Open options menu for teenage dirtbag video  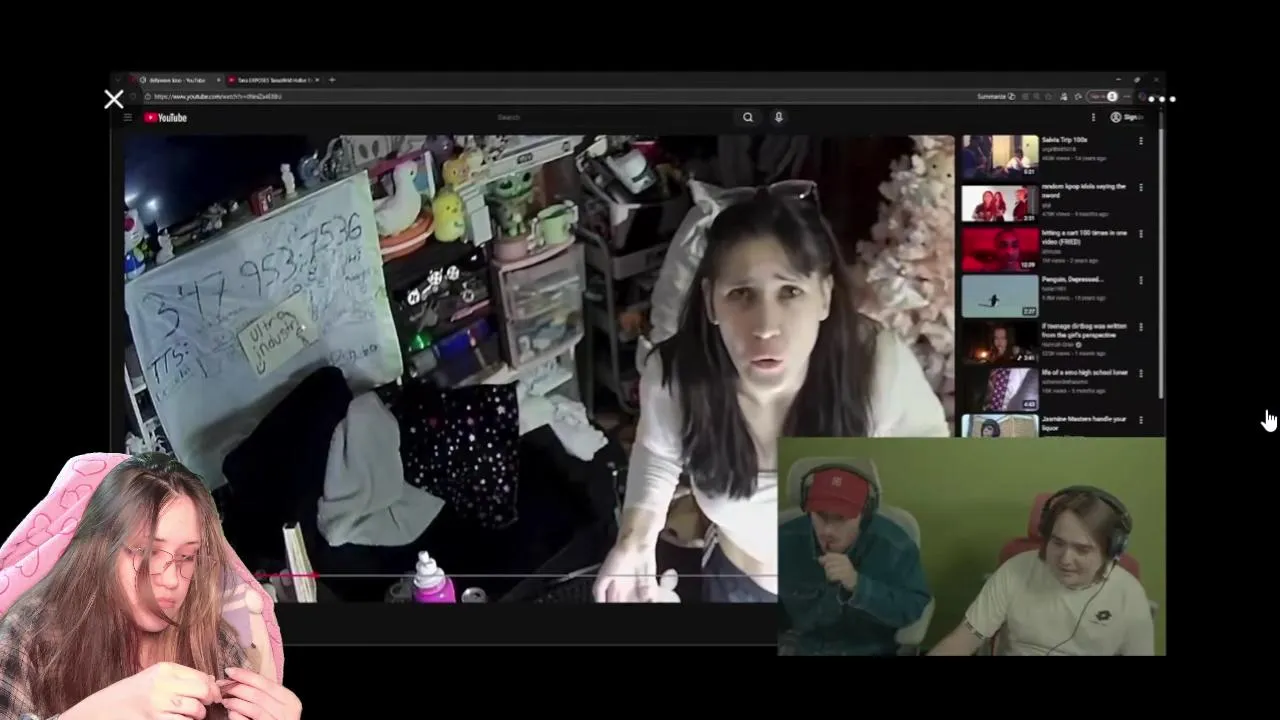1140,327
